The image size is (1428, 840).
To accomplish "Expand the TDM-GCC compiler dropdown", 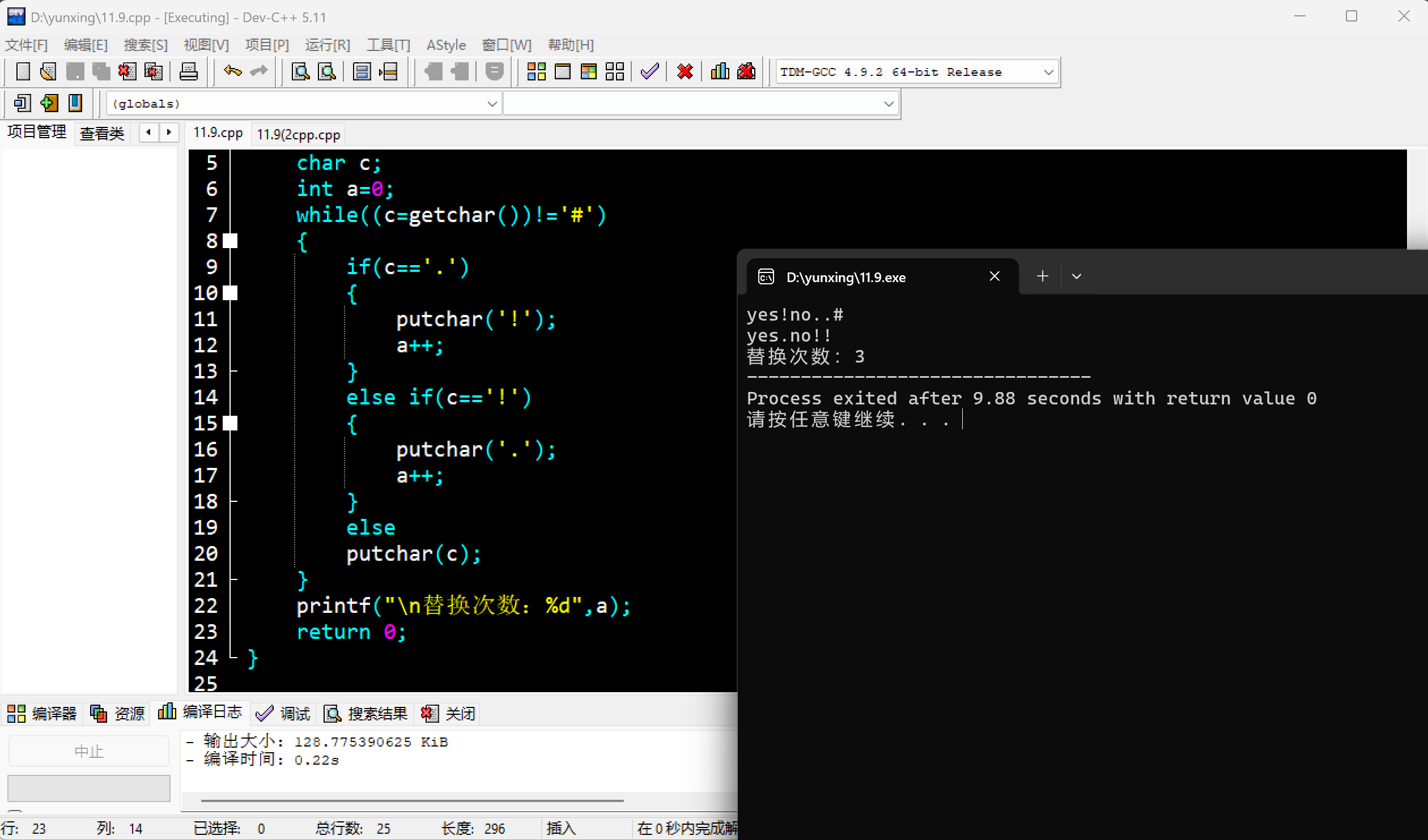I will pos(1048,72).
